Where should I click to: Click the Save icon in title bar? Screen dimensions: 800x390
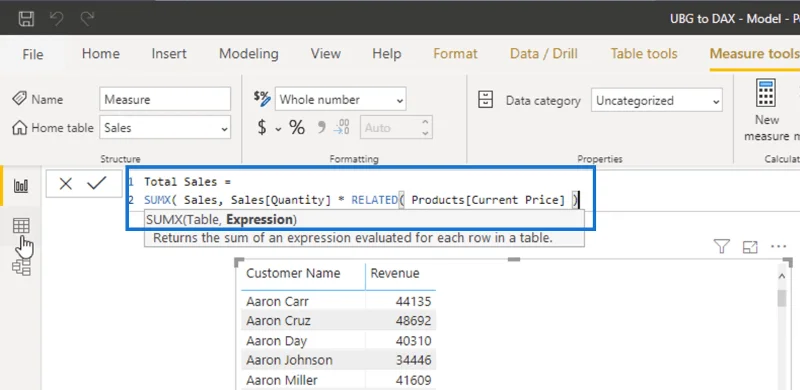[26, 19]
